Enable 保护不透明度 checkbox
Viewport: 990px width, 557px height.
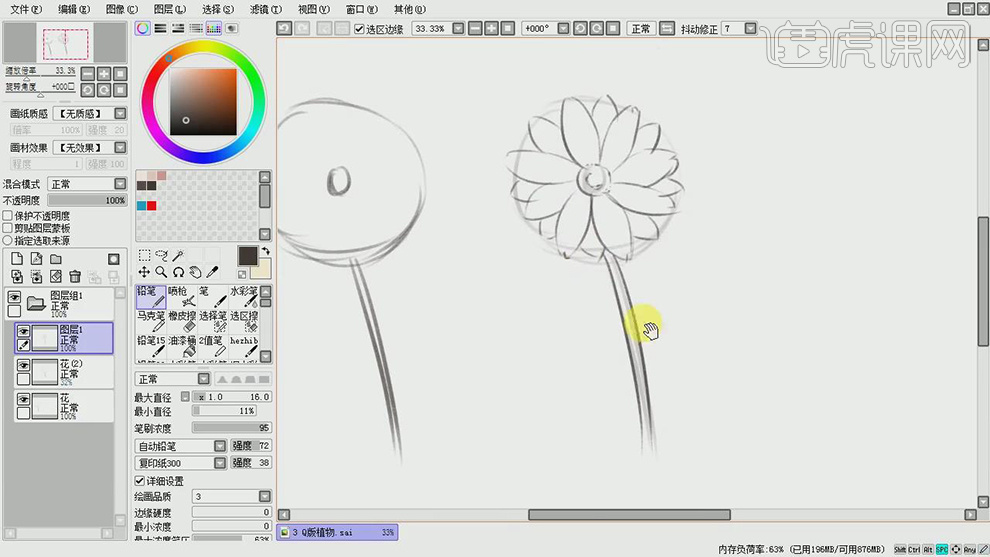point(8,216)
